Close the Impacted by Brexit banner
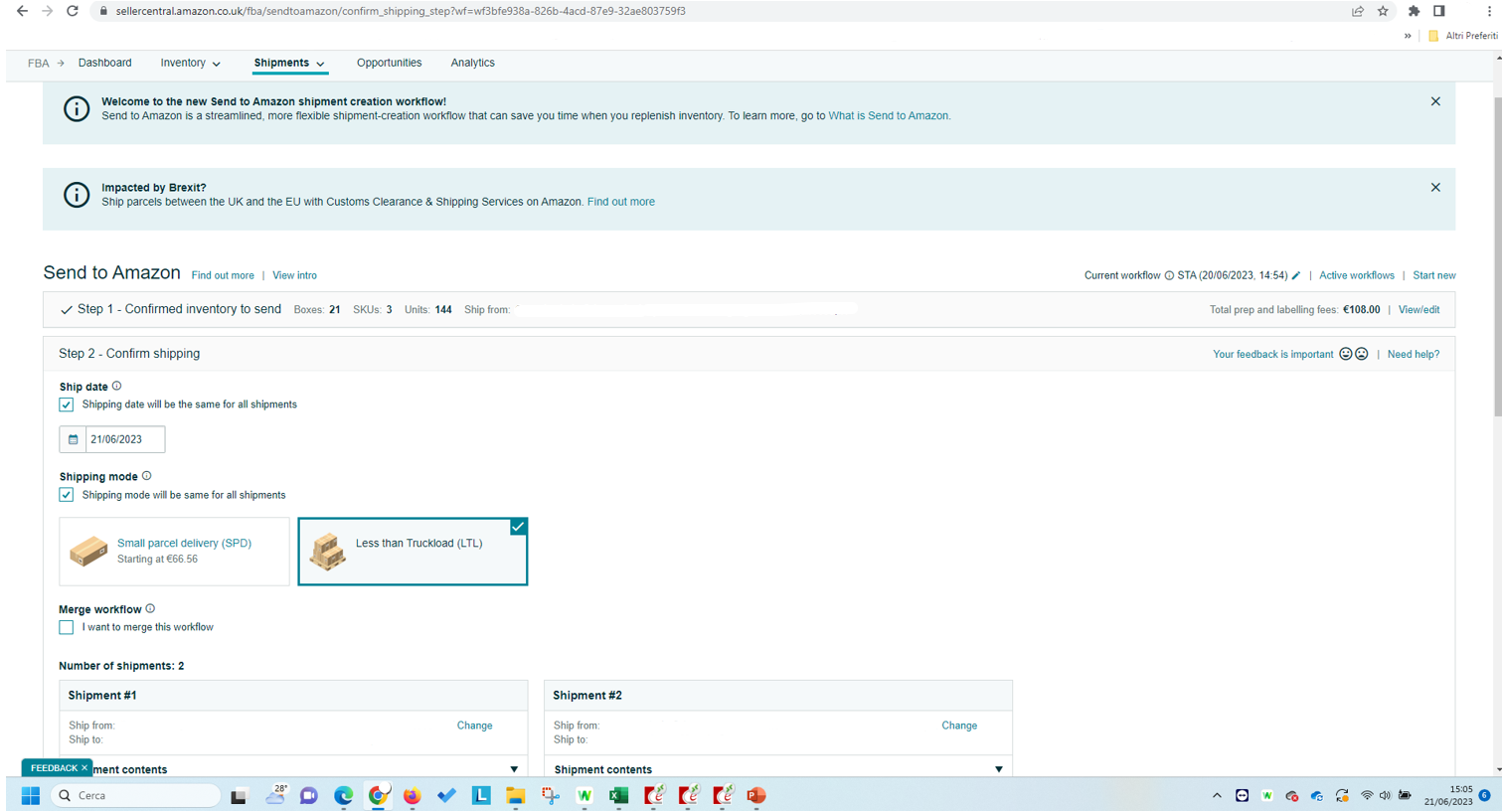The width and height of the screenshot is (1502, 812). coord(1435,187)
